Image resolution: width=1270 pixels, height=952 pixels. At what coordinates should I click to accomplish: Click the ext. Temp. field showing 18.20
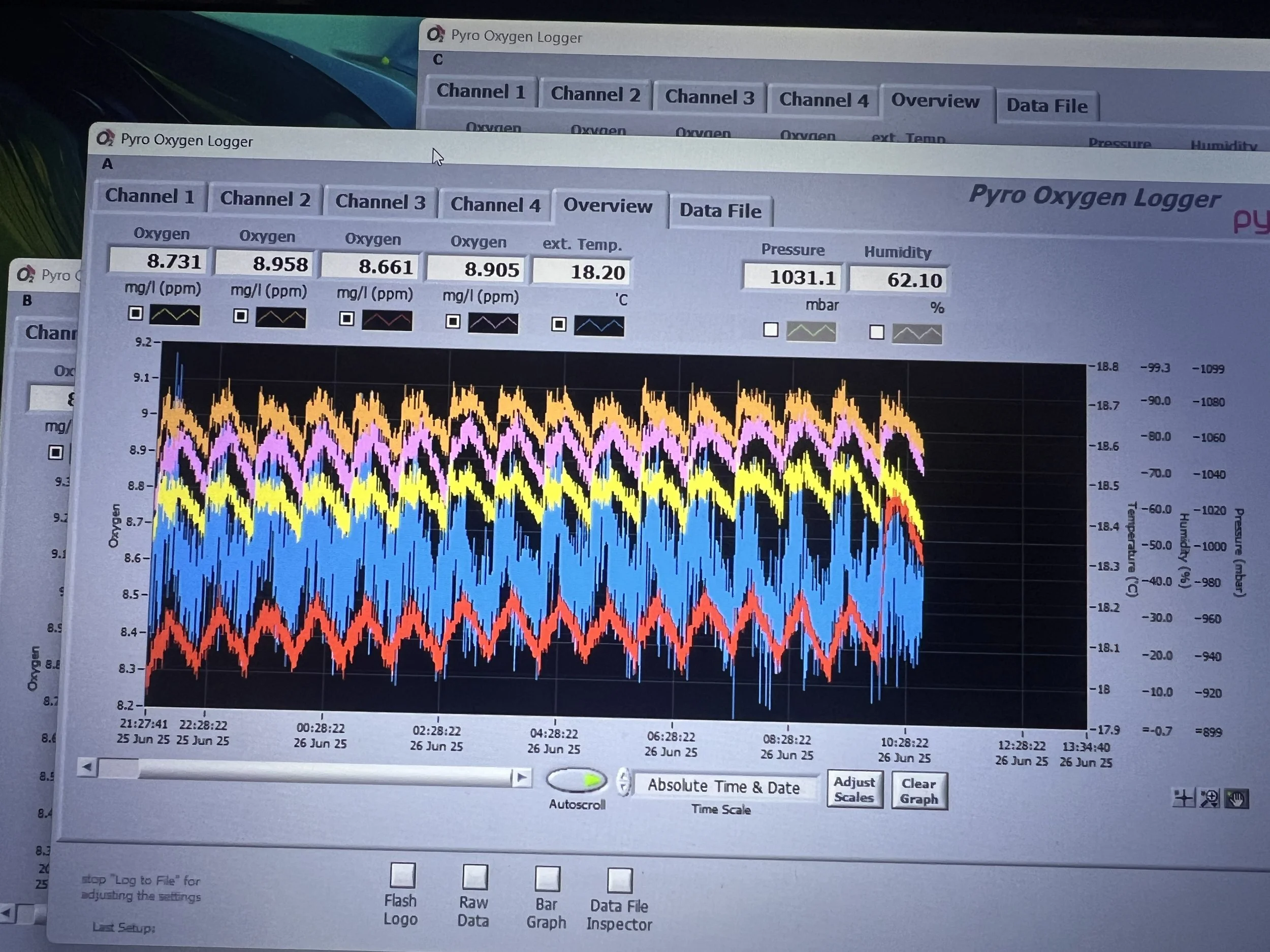click(582, 272)
